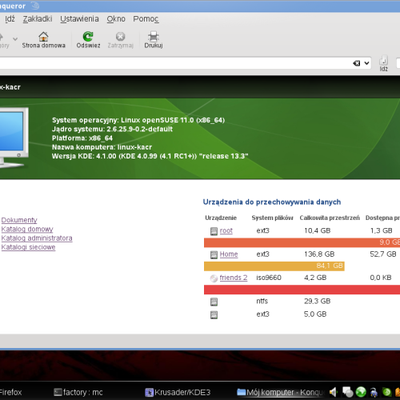The width and height of the screenshot is (400, 400).
Task: Open navigation history arrow dropdown in toolbar
Action: tap(15, 39)
